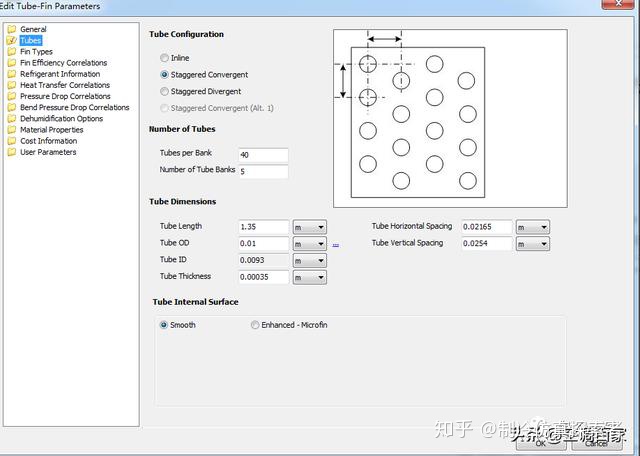The image size is (640, 456).
Task: Go to Fin Efficiency Correlations
Action: pyautogui.click(x=63, y=62)
